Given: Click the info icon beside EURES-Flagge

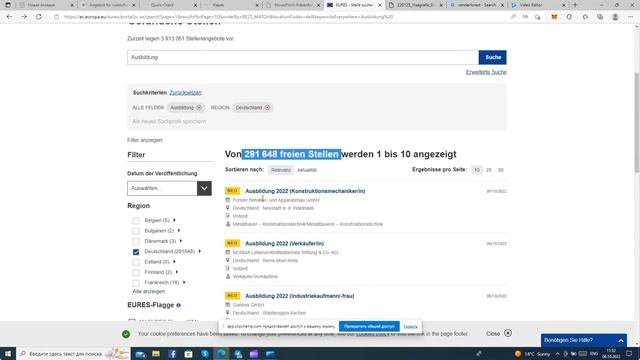Looking at the screenshot, I should coord(178,305).
